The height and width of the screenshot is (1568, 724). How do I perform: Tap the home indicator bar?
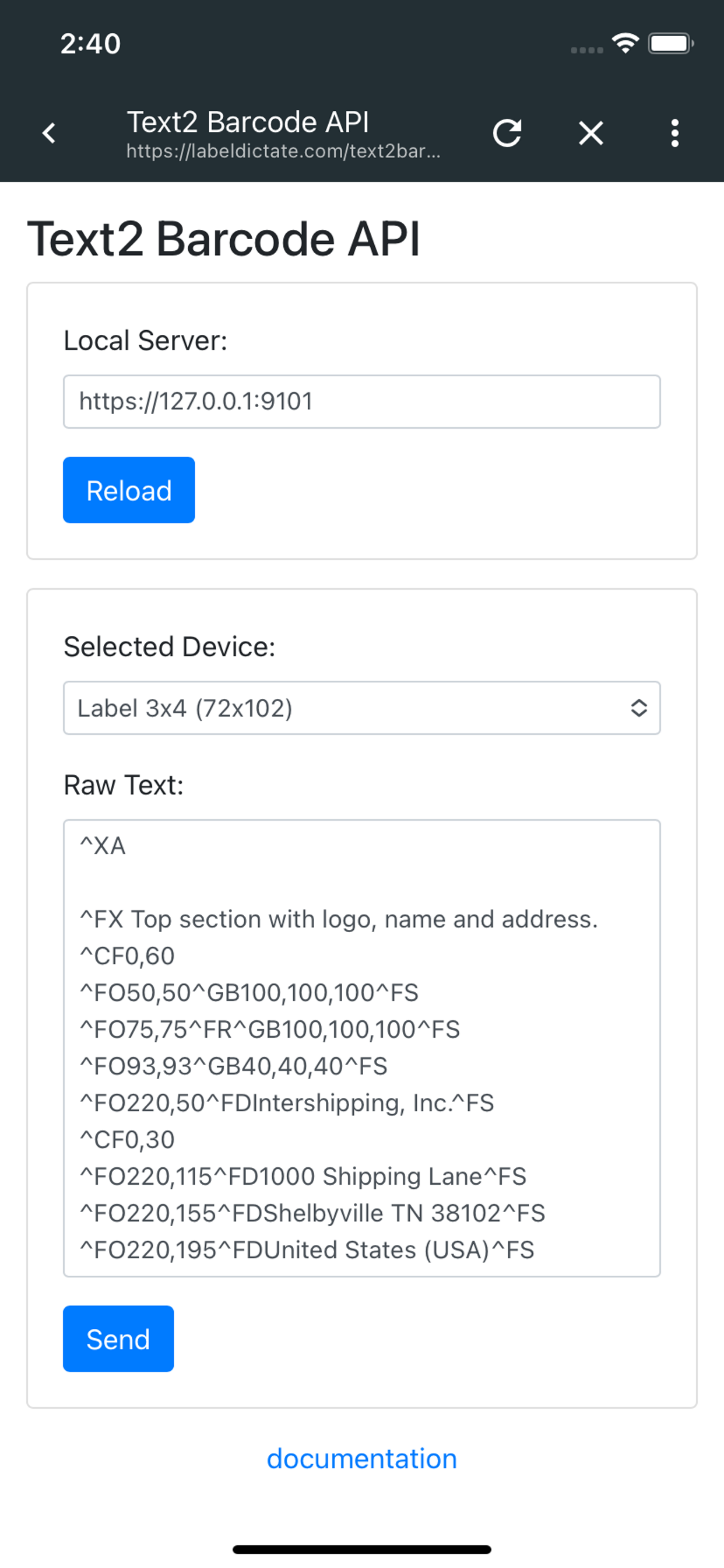tap(362, 1549)
